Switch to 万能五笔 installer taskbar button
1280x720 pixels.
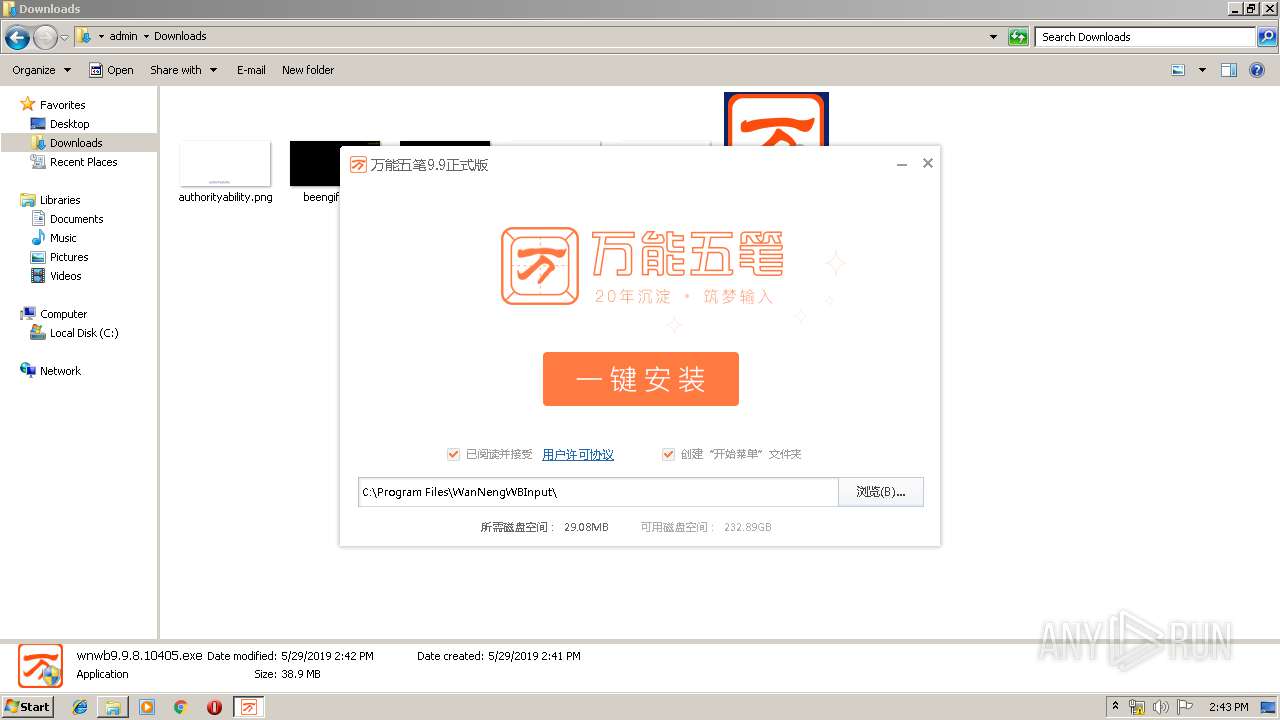249,707
